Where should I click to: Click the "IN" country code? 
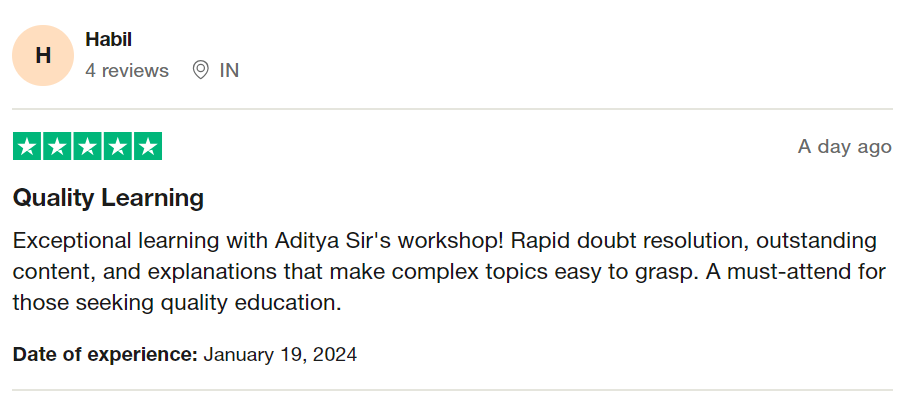tap(229, 70)
